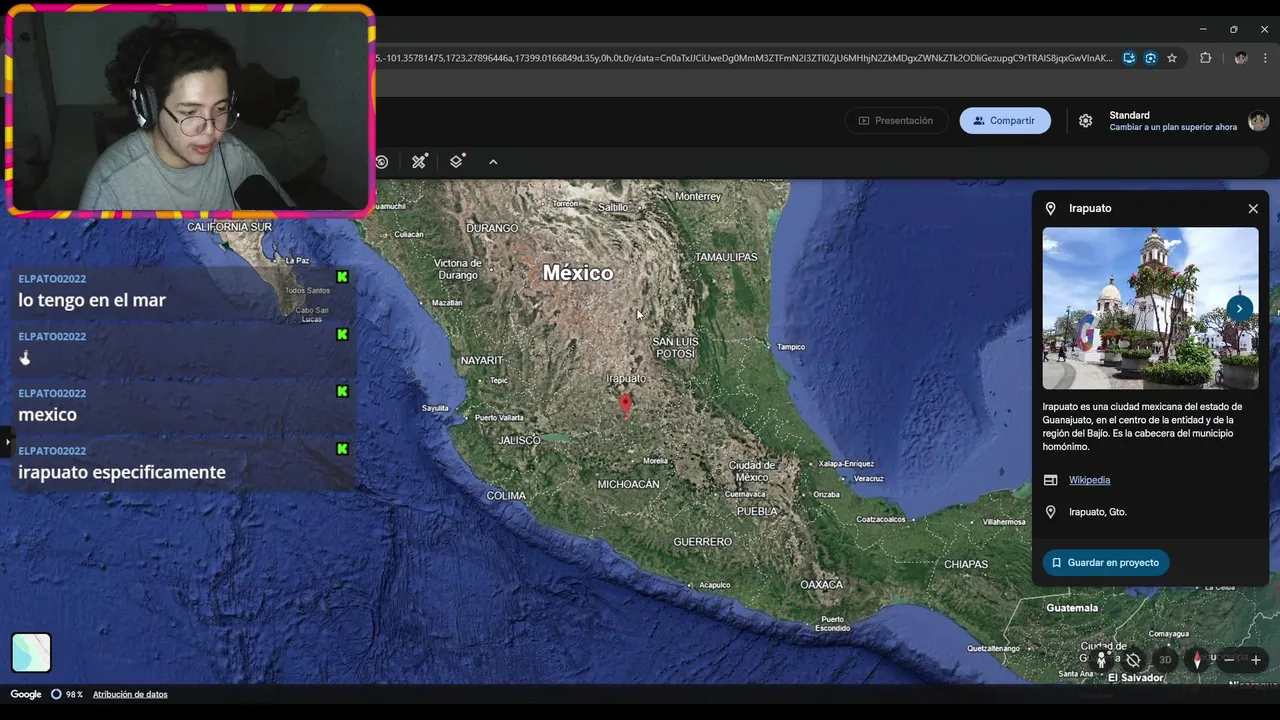This screenshot has width=1280, height=720.
Task: Switch map style via bottom-left thumbnail
Action: point(31,653)
